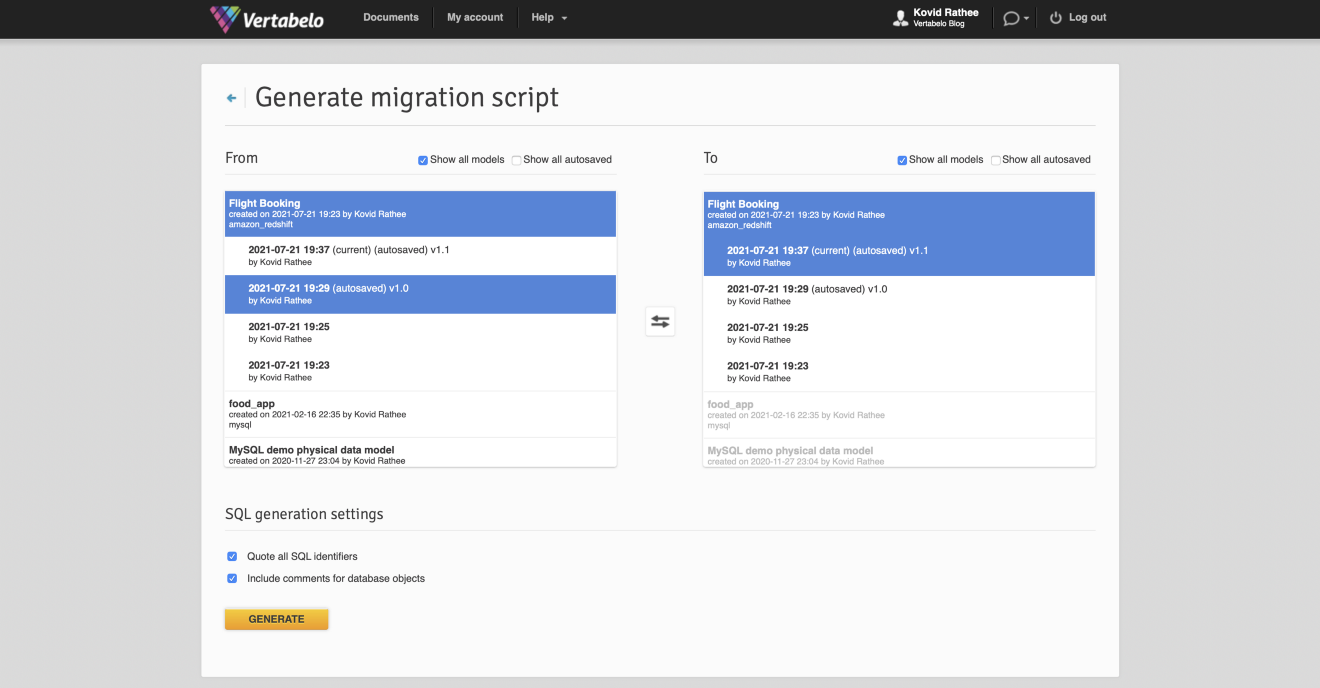Click the Vertabelo logo
Viewport: 1320px width, 688px height.
click(x=267, y=18)
